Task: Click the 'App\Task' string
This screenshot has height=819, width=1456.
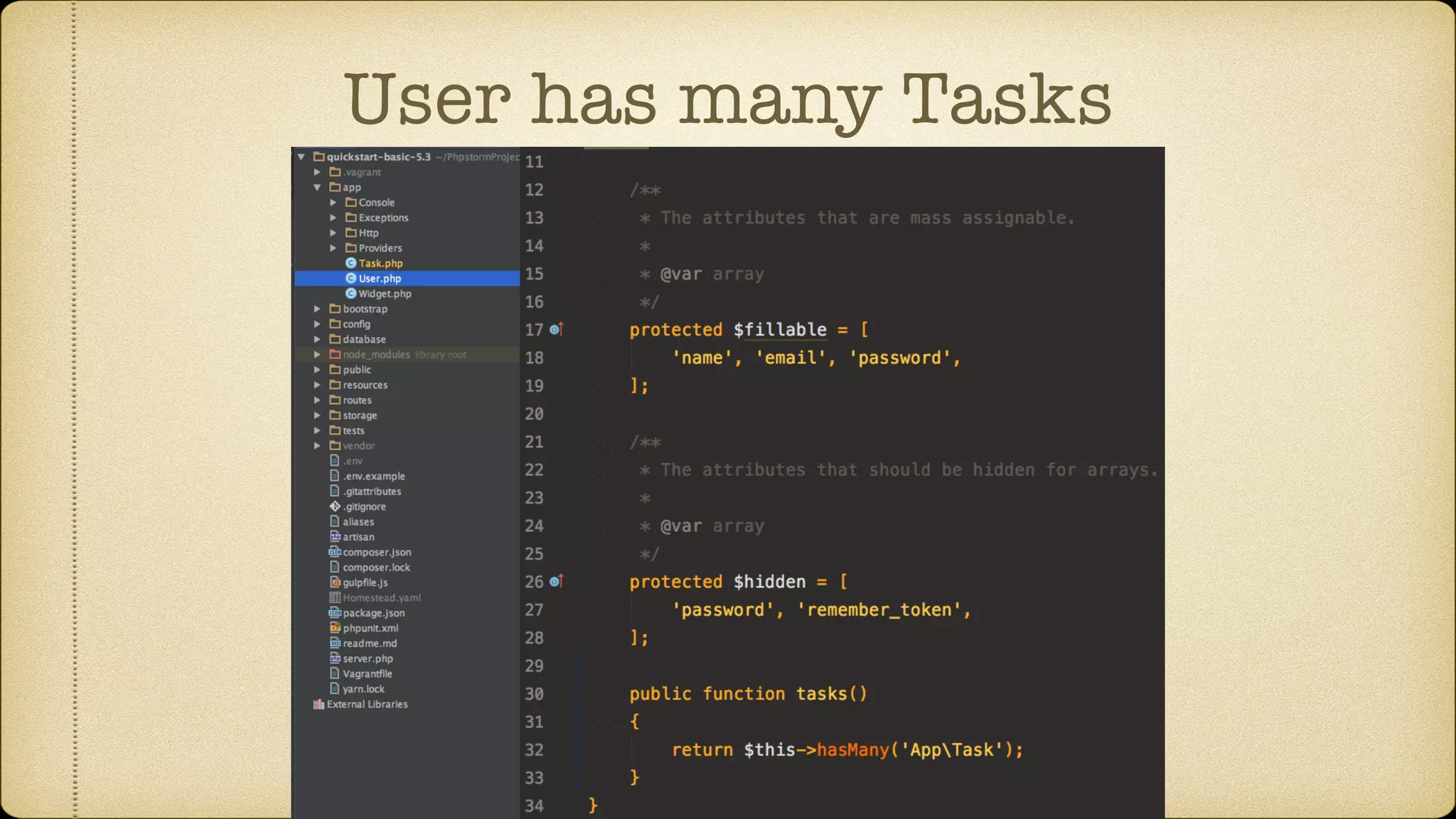Action: [952, 750]
